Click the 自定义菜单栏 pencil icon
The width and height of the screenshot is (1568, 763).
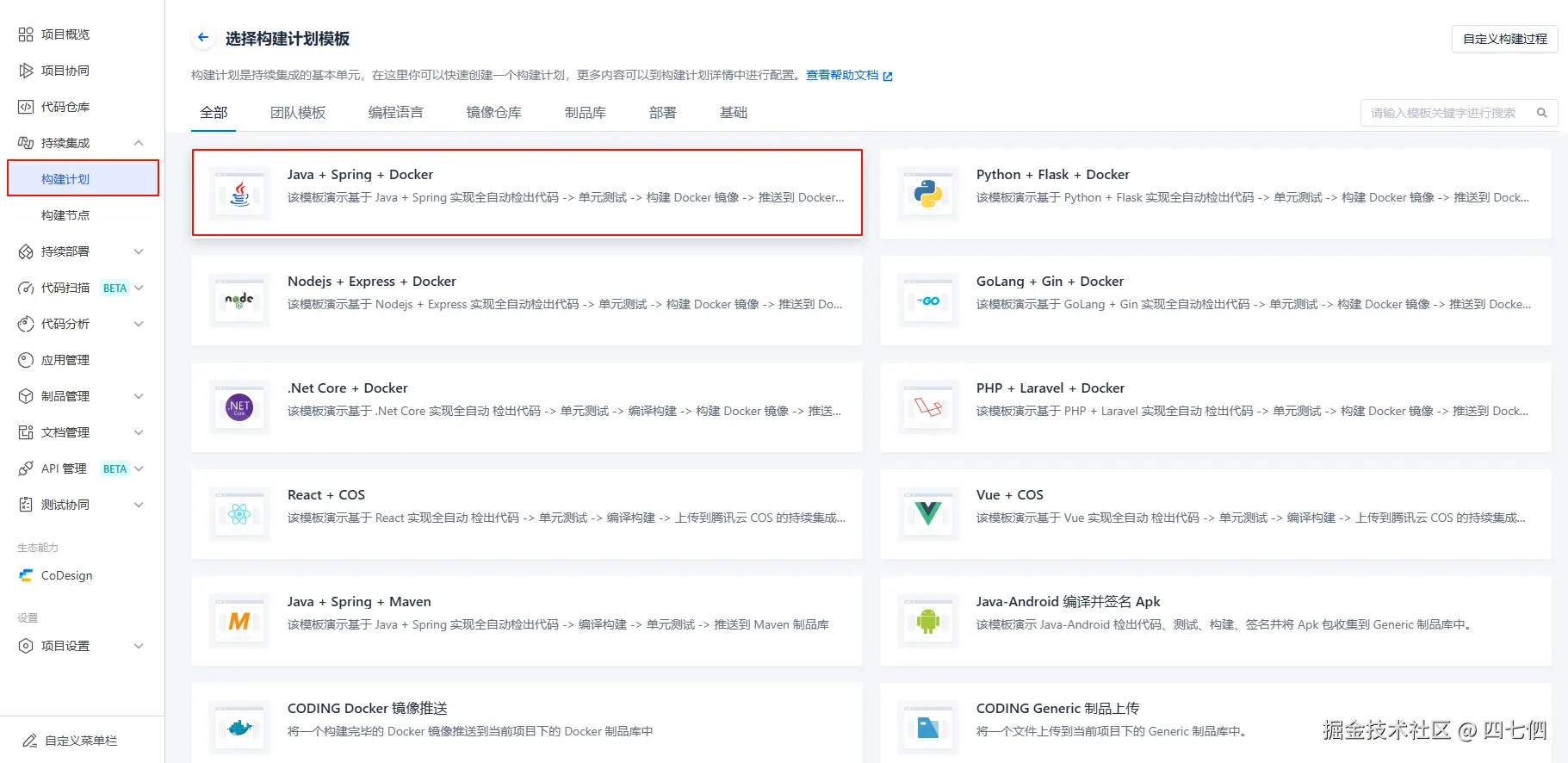tap(30, 741)
